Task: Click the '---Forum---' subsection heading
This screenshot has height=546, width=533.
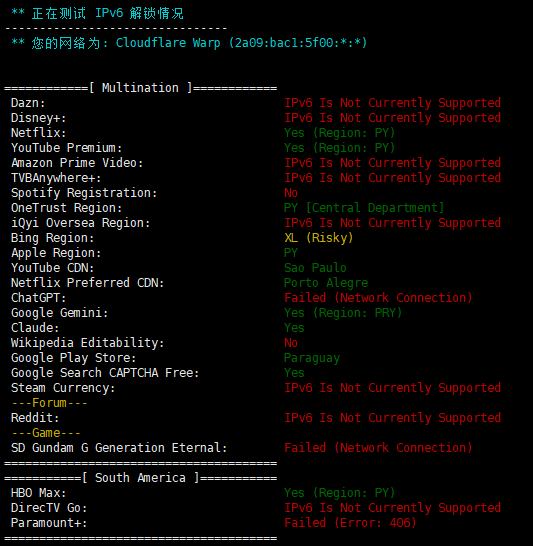Action: coord(49,403)
